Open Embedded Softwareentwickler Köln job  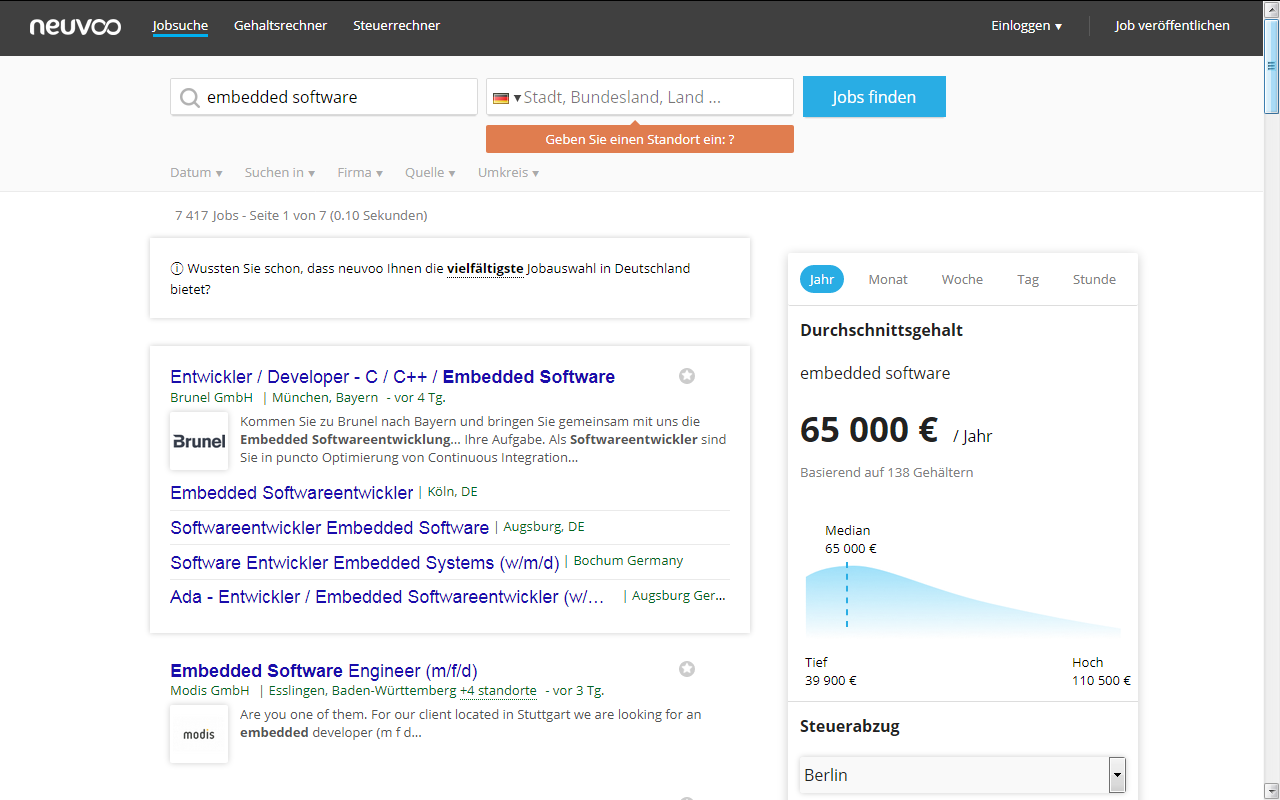coord(291,493)
